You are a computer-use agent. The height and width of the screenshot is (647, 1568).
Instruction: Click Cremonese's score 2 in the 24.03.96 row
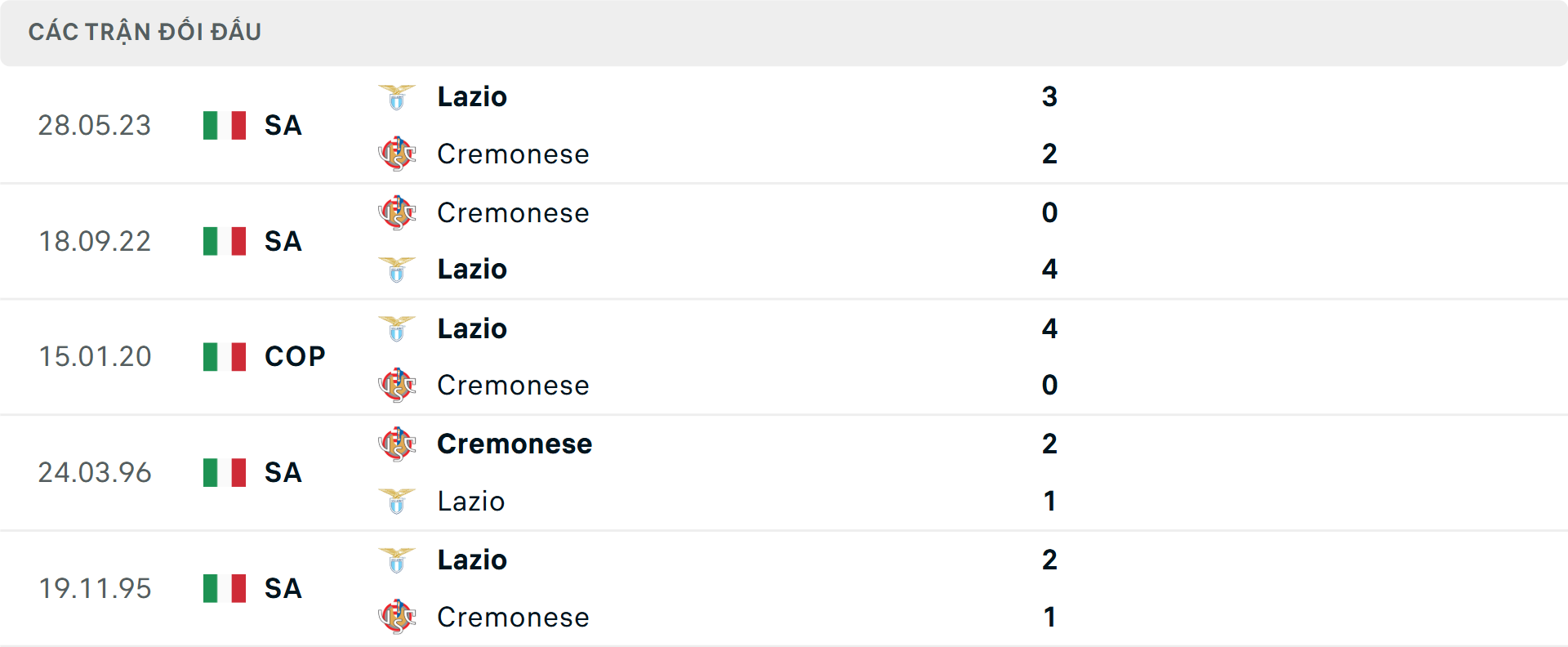click(1050, 444)
